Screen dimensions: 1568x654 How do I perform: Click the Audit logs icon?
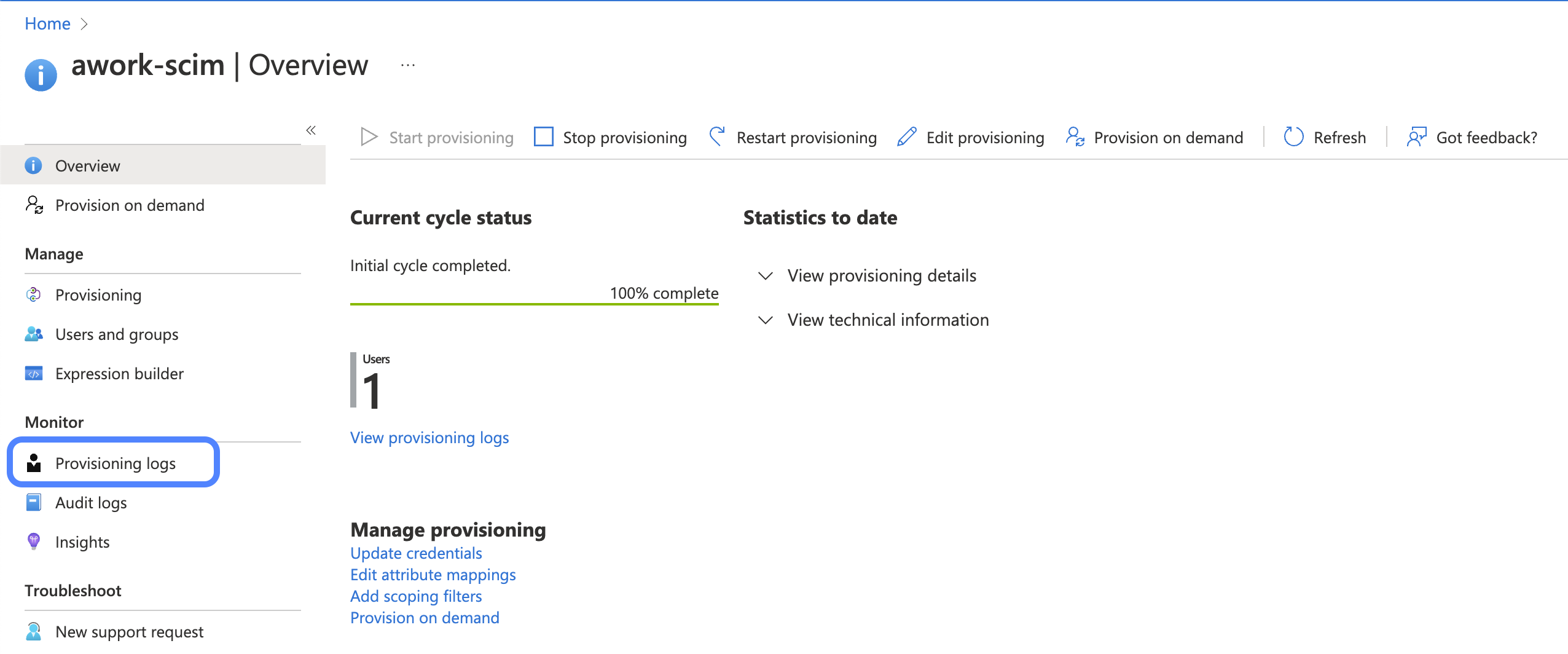tap(34, 503)
